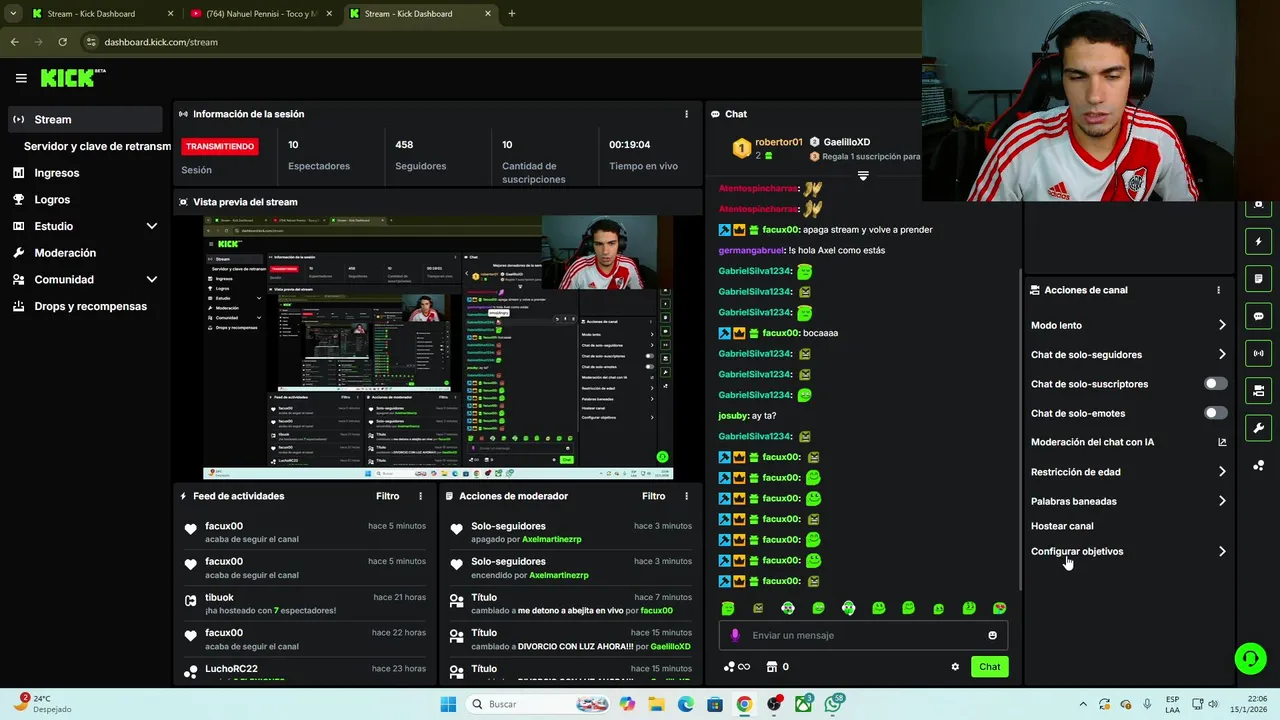Viewport: 1280px width, 720px height.
Task: Open WhatsApp from the taskbar
Action: tap(833, 704)
